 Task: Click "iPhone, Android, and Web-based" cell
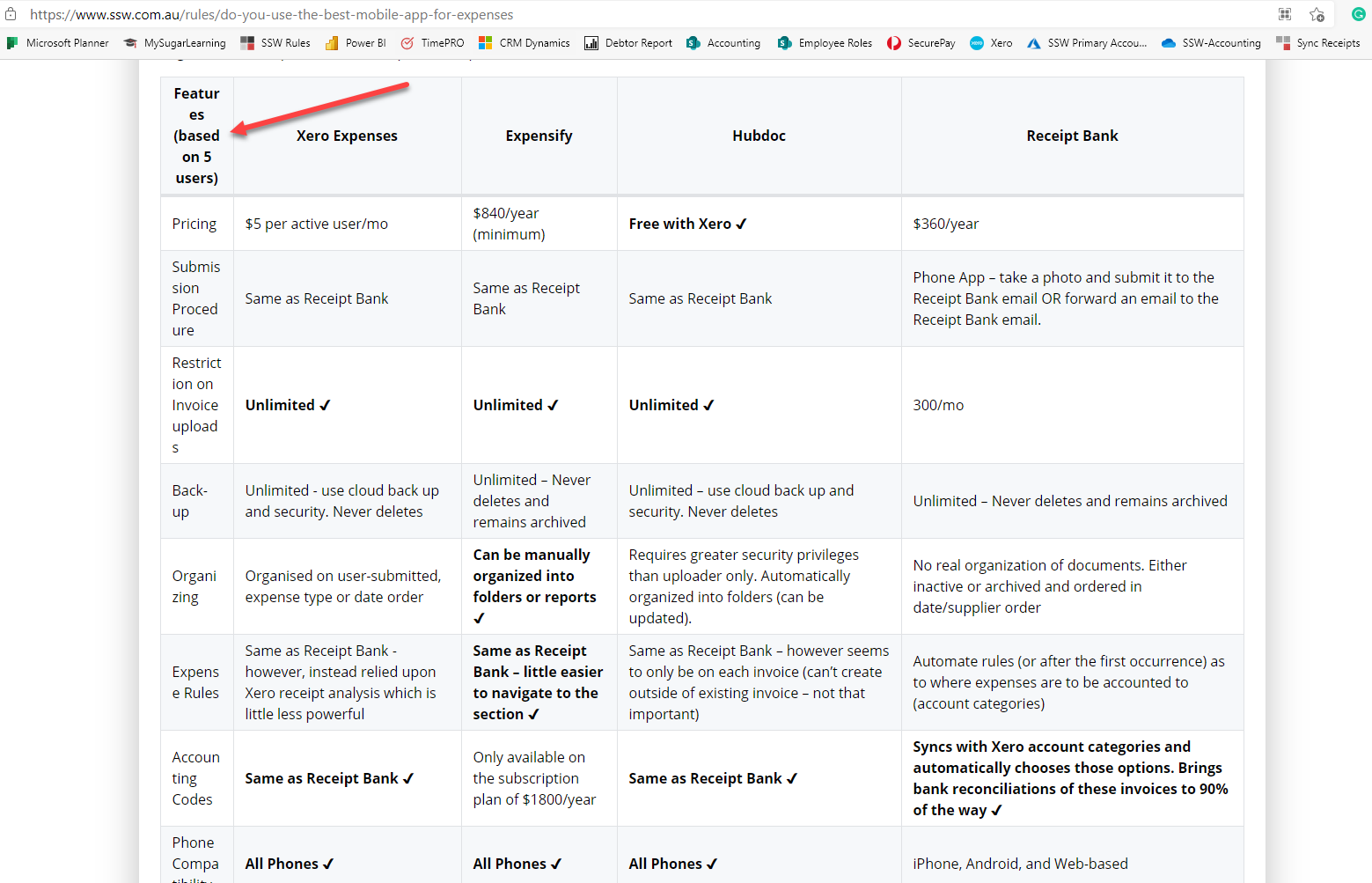coord(1073,855)
